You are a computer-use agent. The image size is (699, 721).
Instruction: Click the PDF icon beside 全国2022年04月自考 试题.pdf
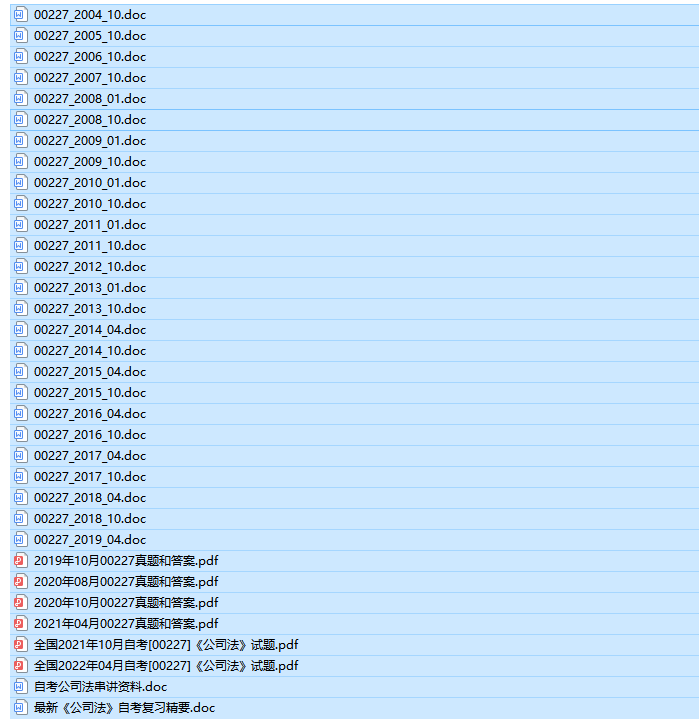click(20, 665)
